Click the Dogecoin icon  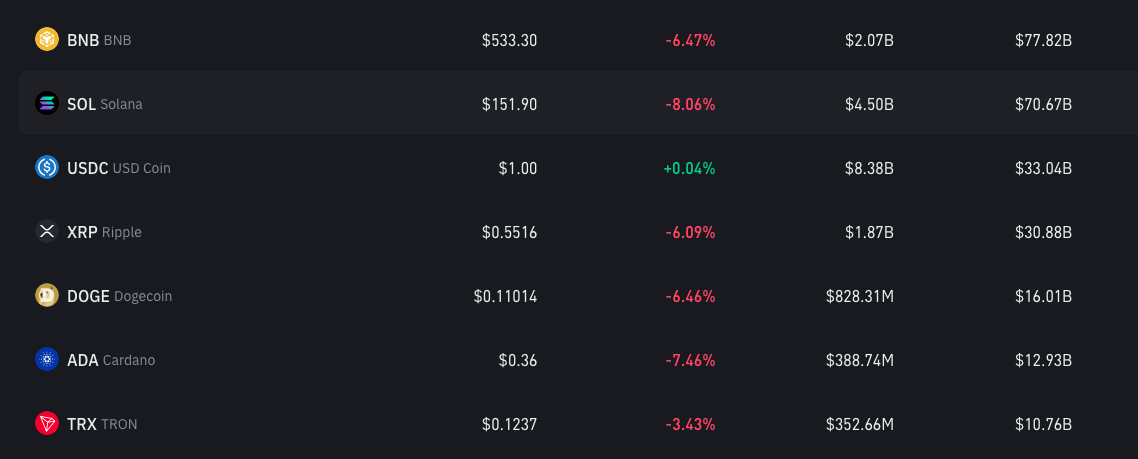(x=47, y=295)
